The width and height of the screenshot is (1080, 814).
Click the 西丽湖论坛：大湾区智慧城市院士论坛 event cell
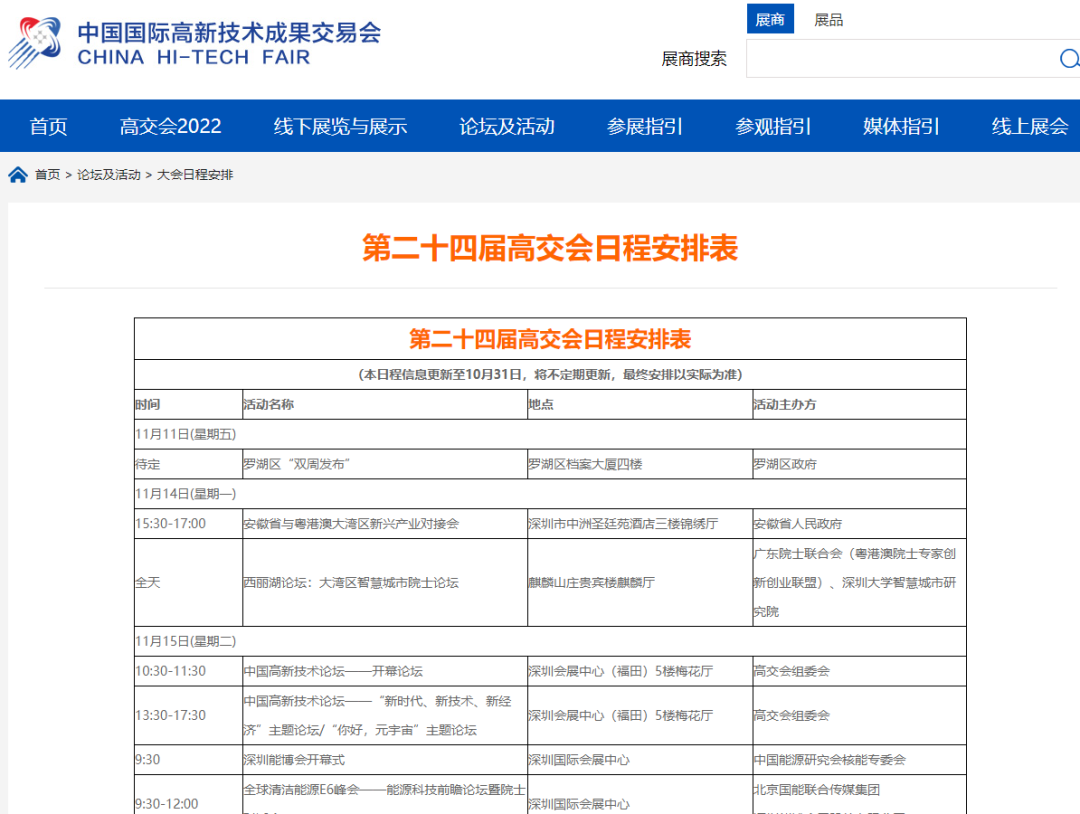[x=384, y=583]
